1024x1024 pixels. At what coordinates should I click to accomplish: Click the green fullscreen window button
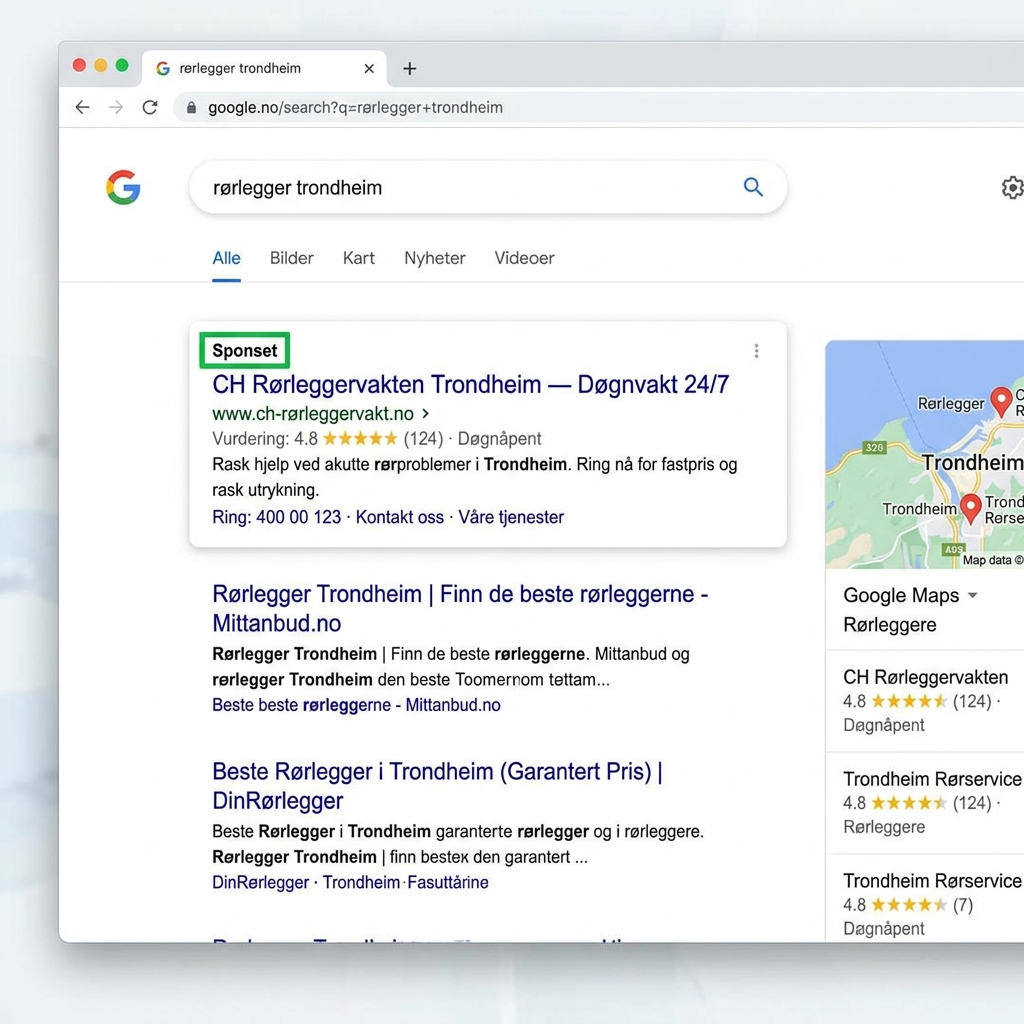coord(122,65)
